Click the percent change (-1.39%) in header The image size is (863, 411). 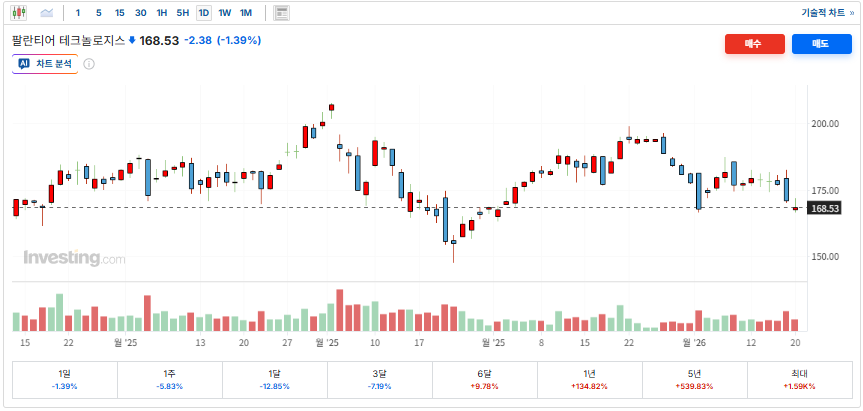239,40
